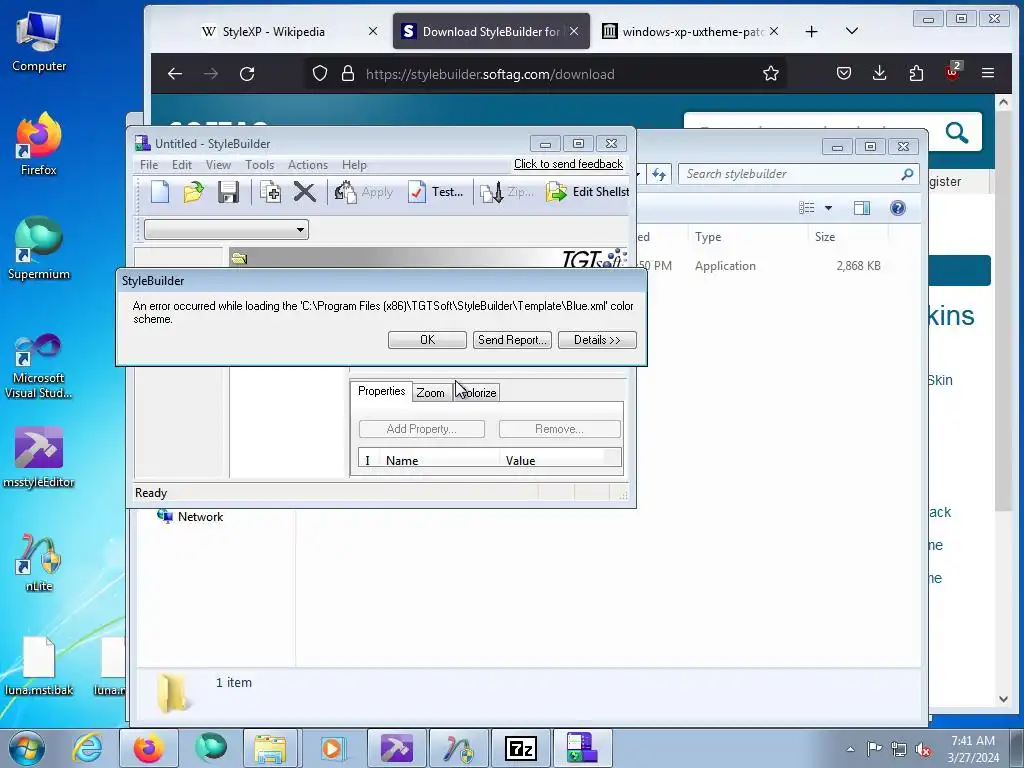Open the list all tabs chevron
The image size is (1024, 768).
tap(852, 31)
